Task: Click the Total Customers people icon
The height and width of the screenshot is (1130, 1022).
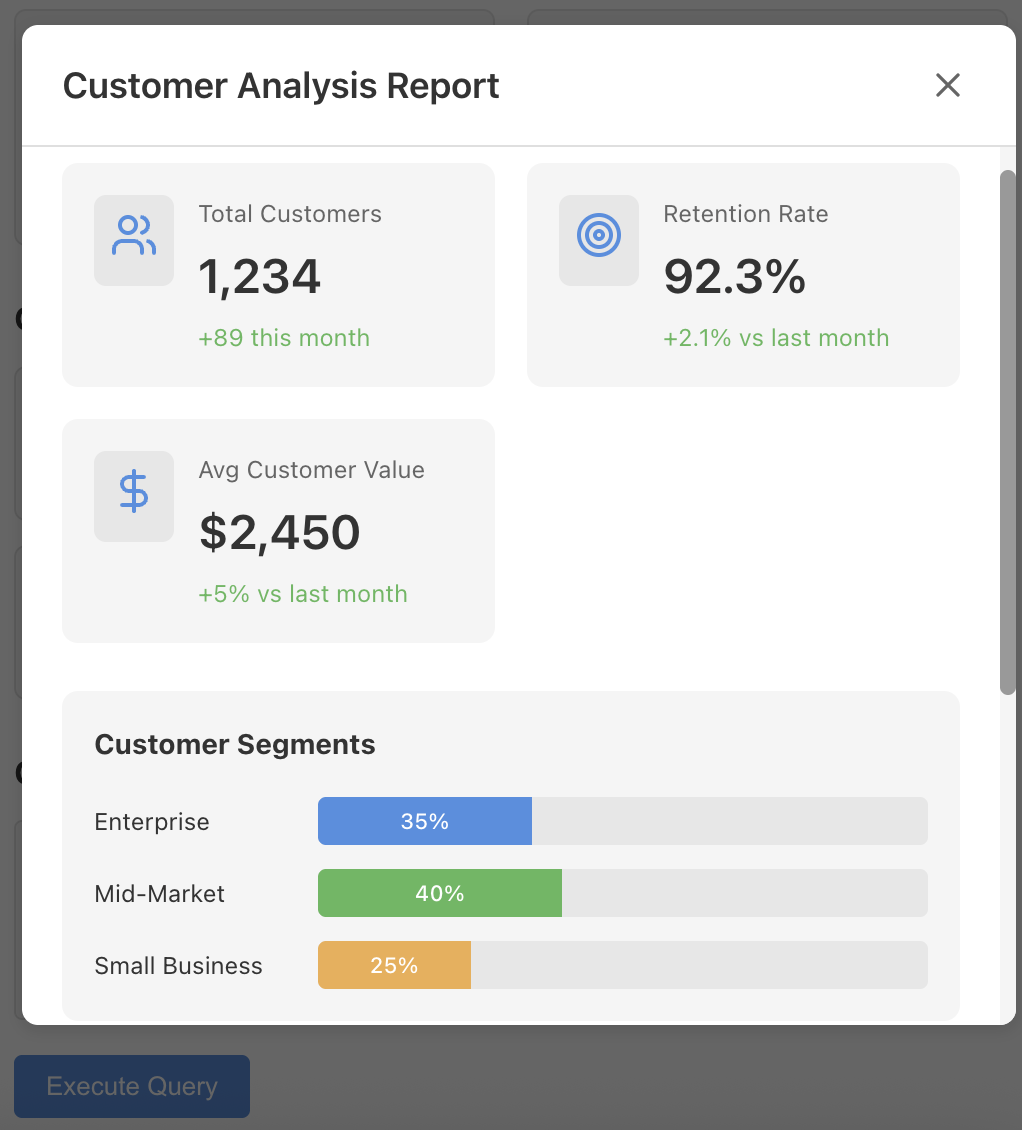Action: point(134,236)
